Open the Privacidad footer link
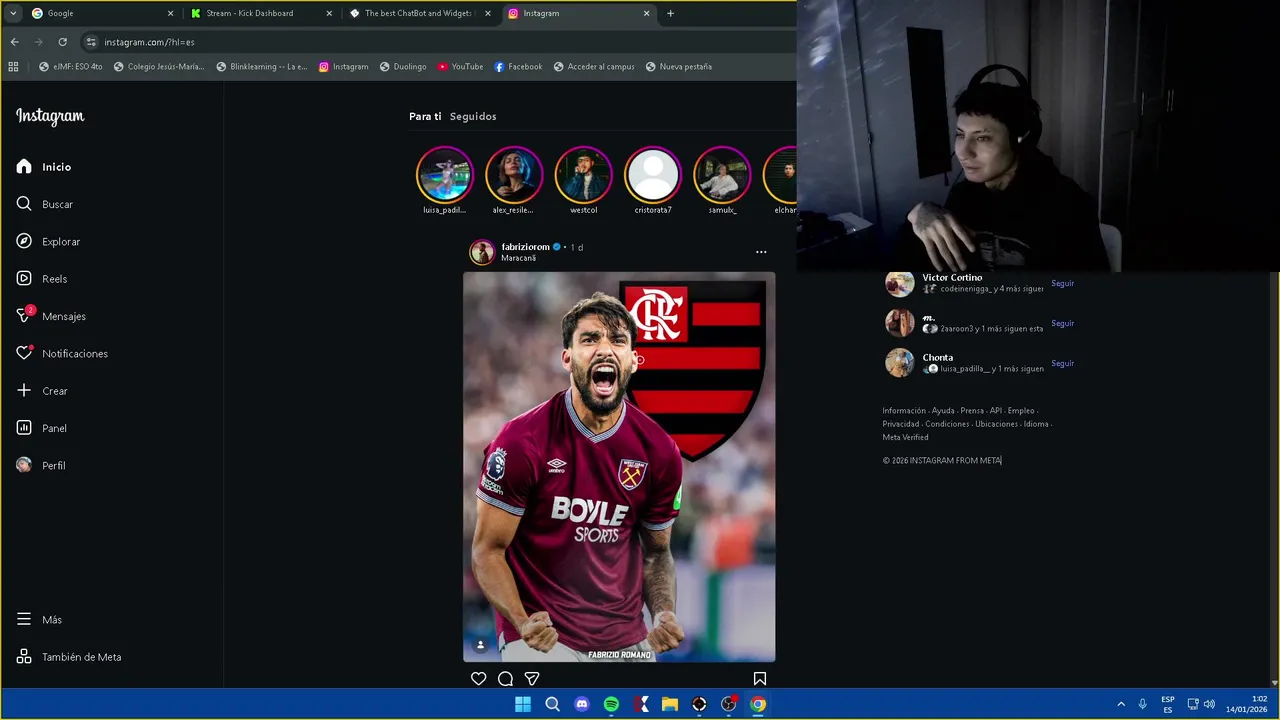This screenshot has width=1280, height=720. tap(901, 424)
